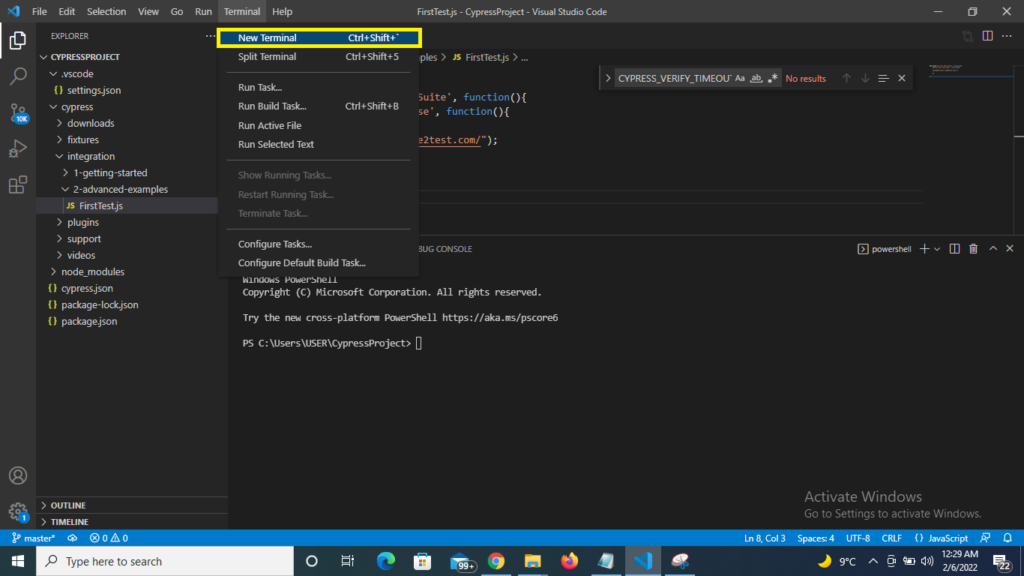Split the terminal panel icon

pos(955,249)
